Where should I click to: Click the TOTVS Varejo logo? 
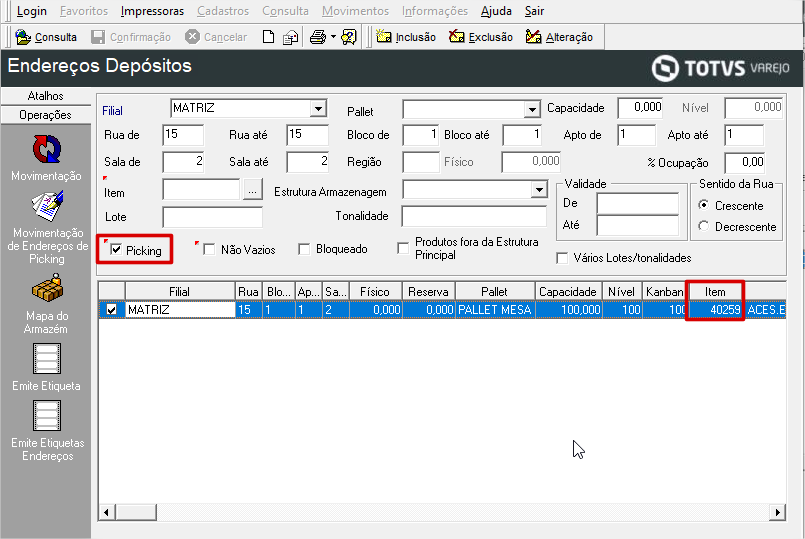720,68
